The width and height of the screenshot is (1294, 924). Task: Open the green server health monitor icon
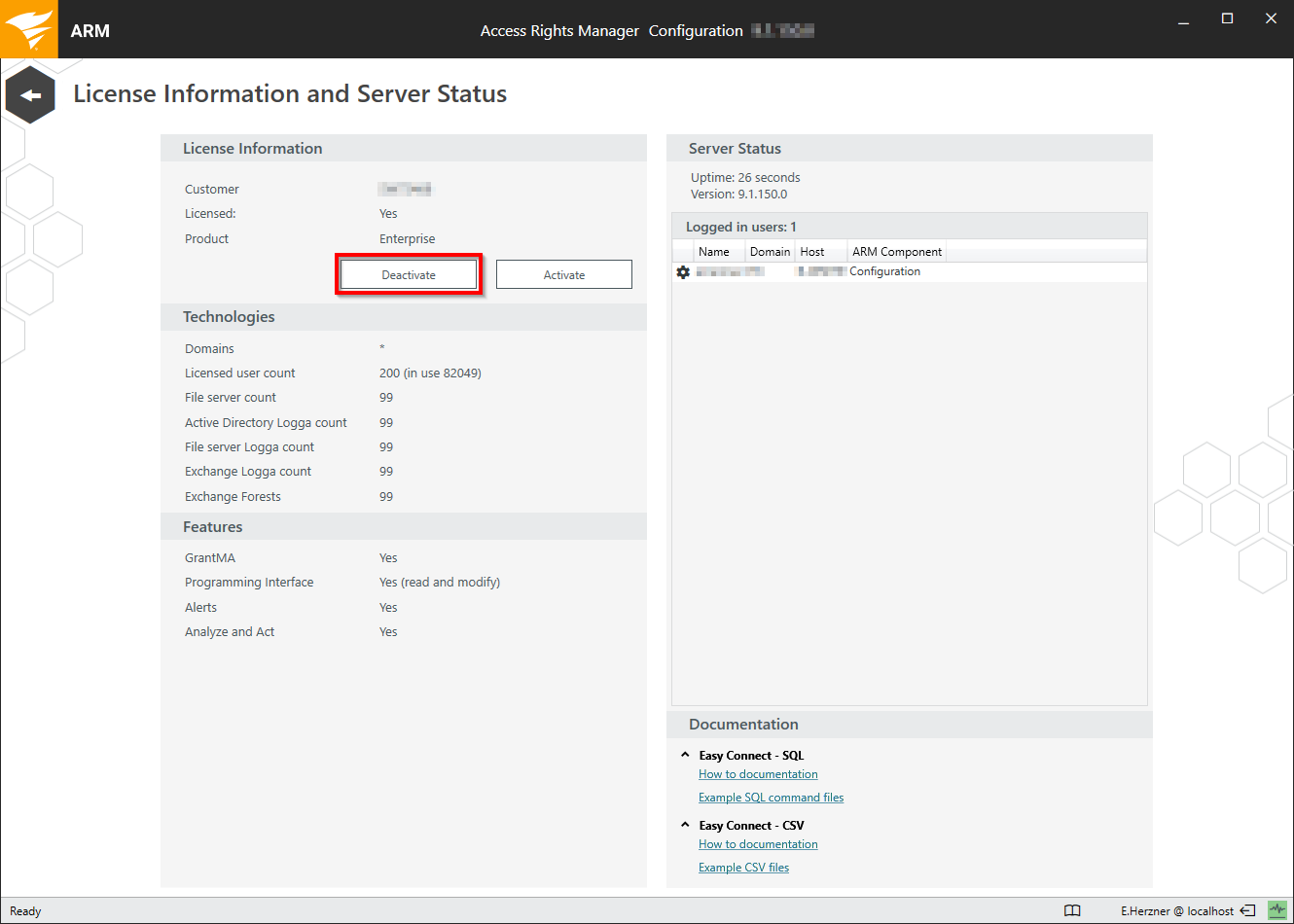coord(1277,910)
